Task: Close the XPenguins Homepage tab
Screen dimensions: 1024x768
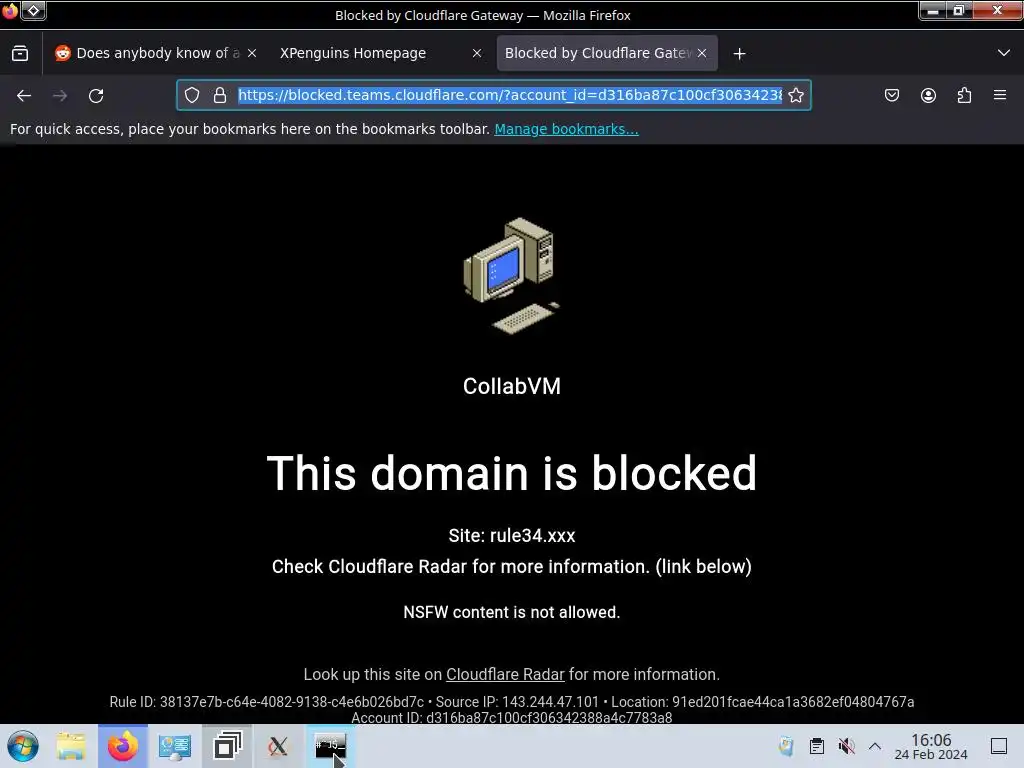Action: click(477, 53)
